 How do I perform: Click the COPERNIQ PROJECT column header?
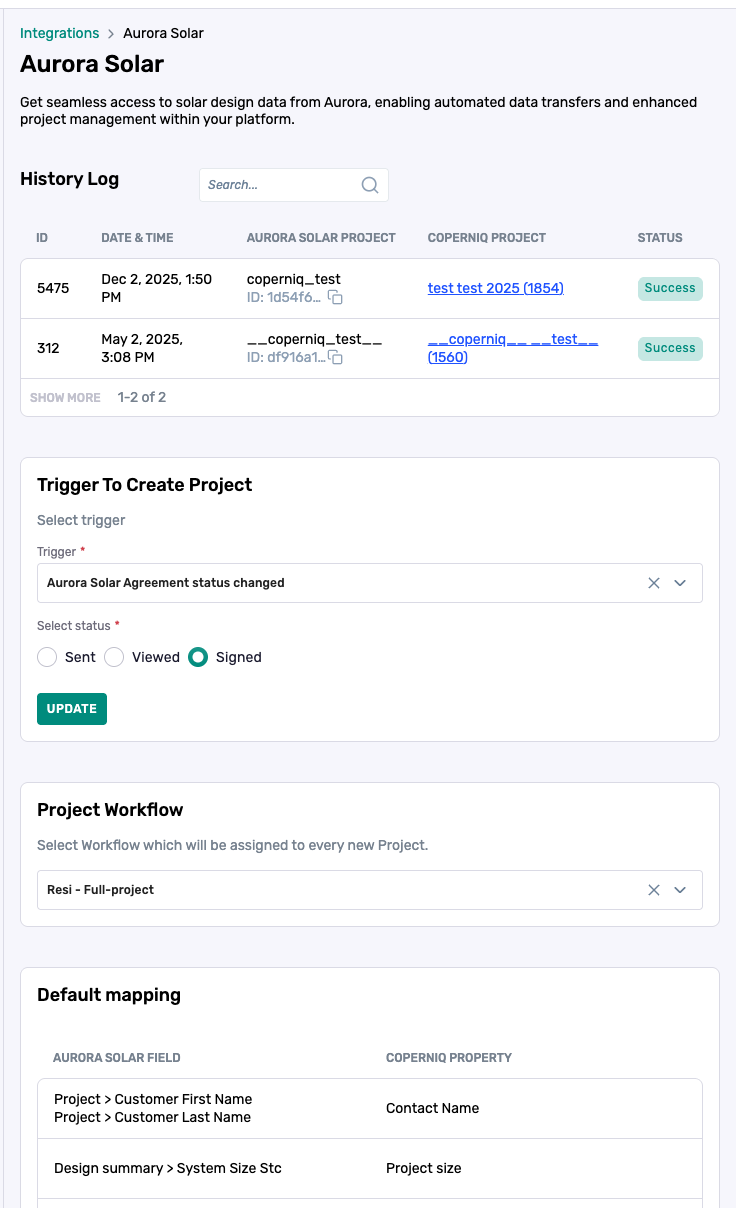point(487,238)
